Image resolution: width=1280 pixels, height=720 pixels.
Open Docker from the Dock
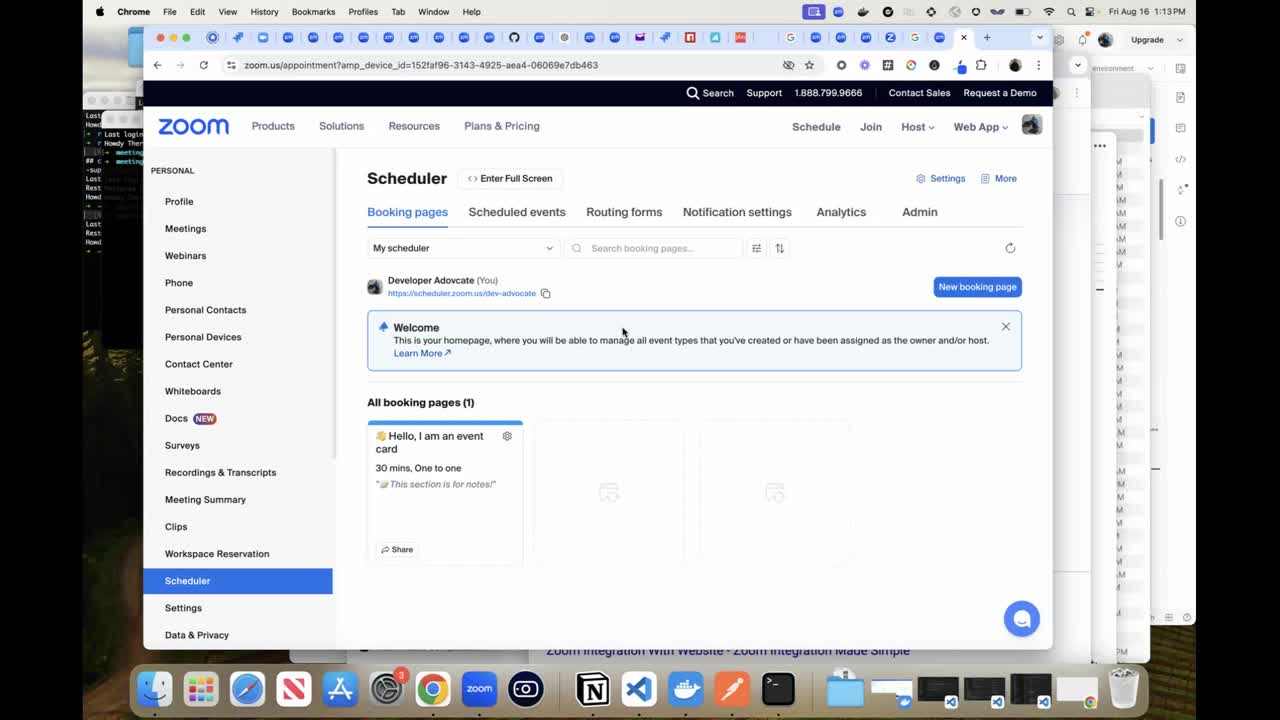coord(686,689)
